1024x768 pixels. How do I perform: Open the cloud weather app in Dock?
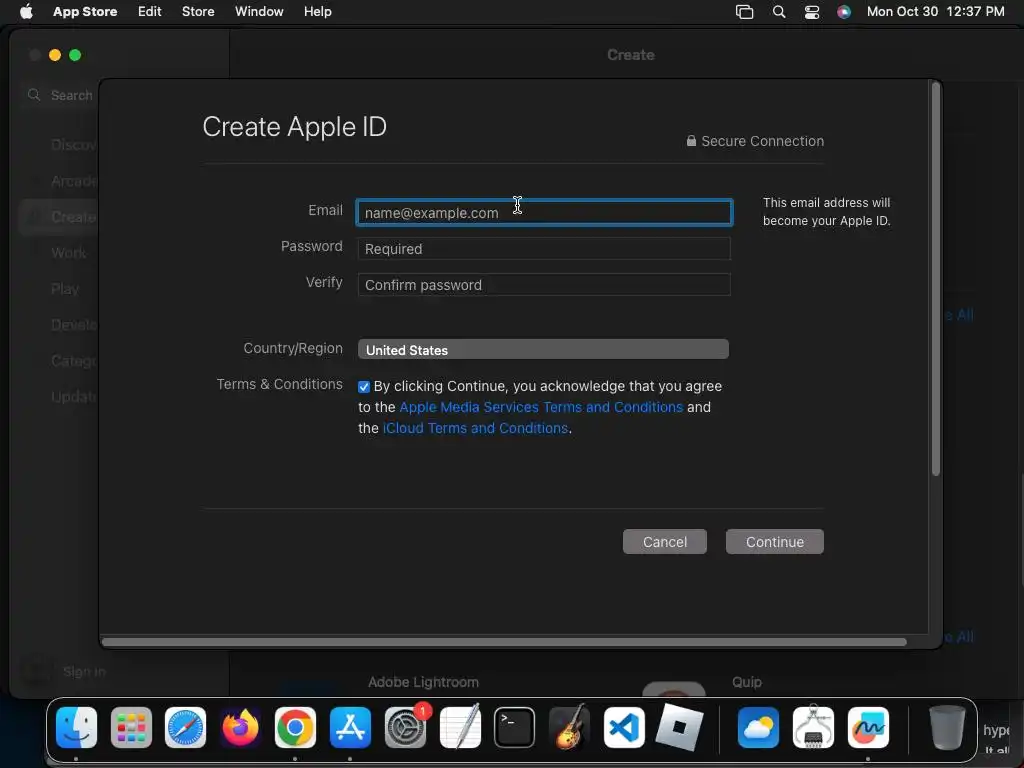pyautogui.click(x=758, y=727)
